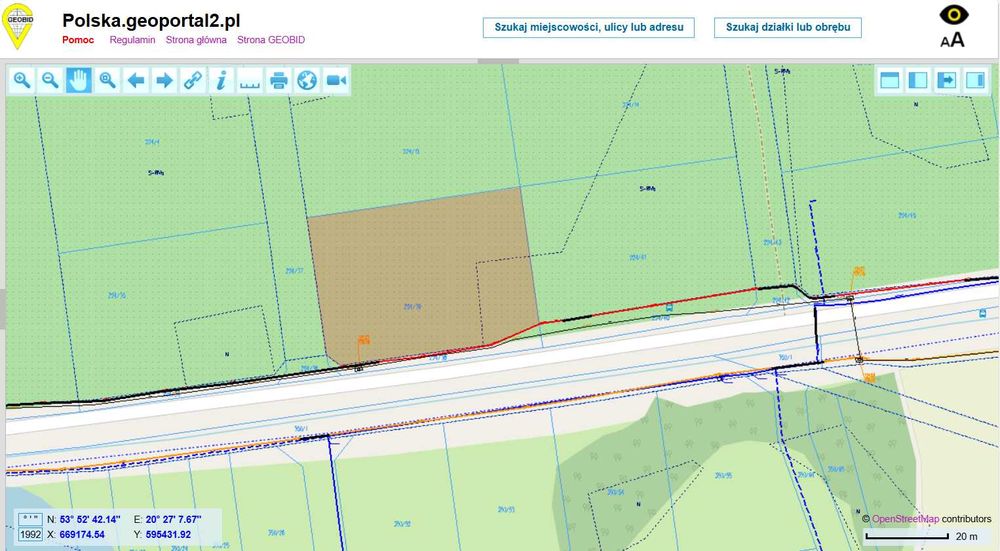Click the GEOBID logo pin

17,26
